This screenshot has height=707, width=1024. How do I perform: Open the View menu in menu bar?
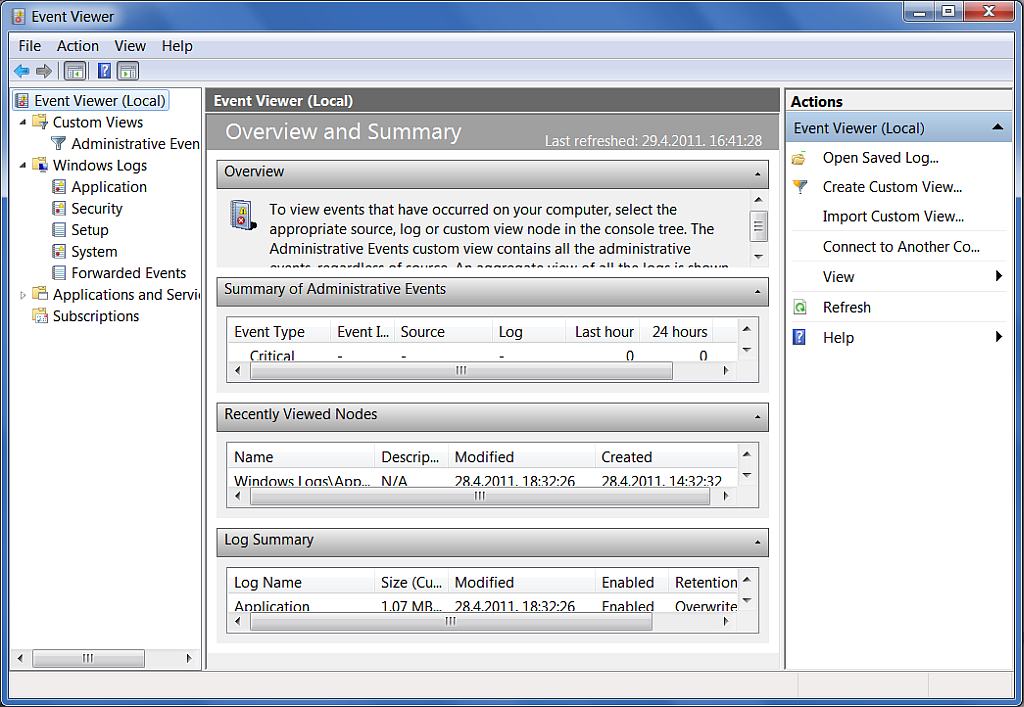130,46
